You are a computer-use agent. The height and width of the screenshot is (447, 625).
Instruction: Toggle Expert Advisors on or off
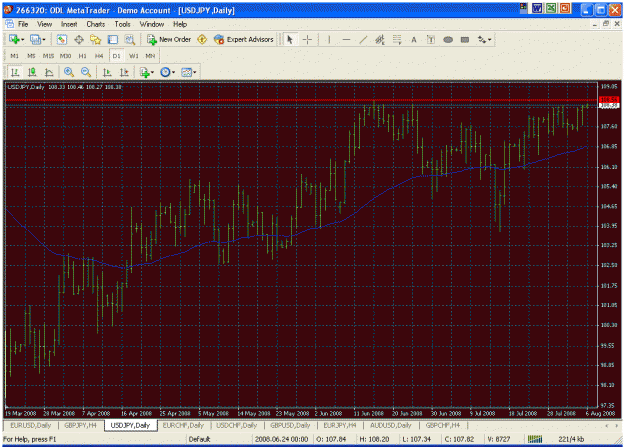click(244, 39)
